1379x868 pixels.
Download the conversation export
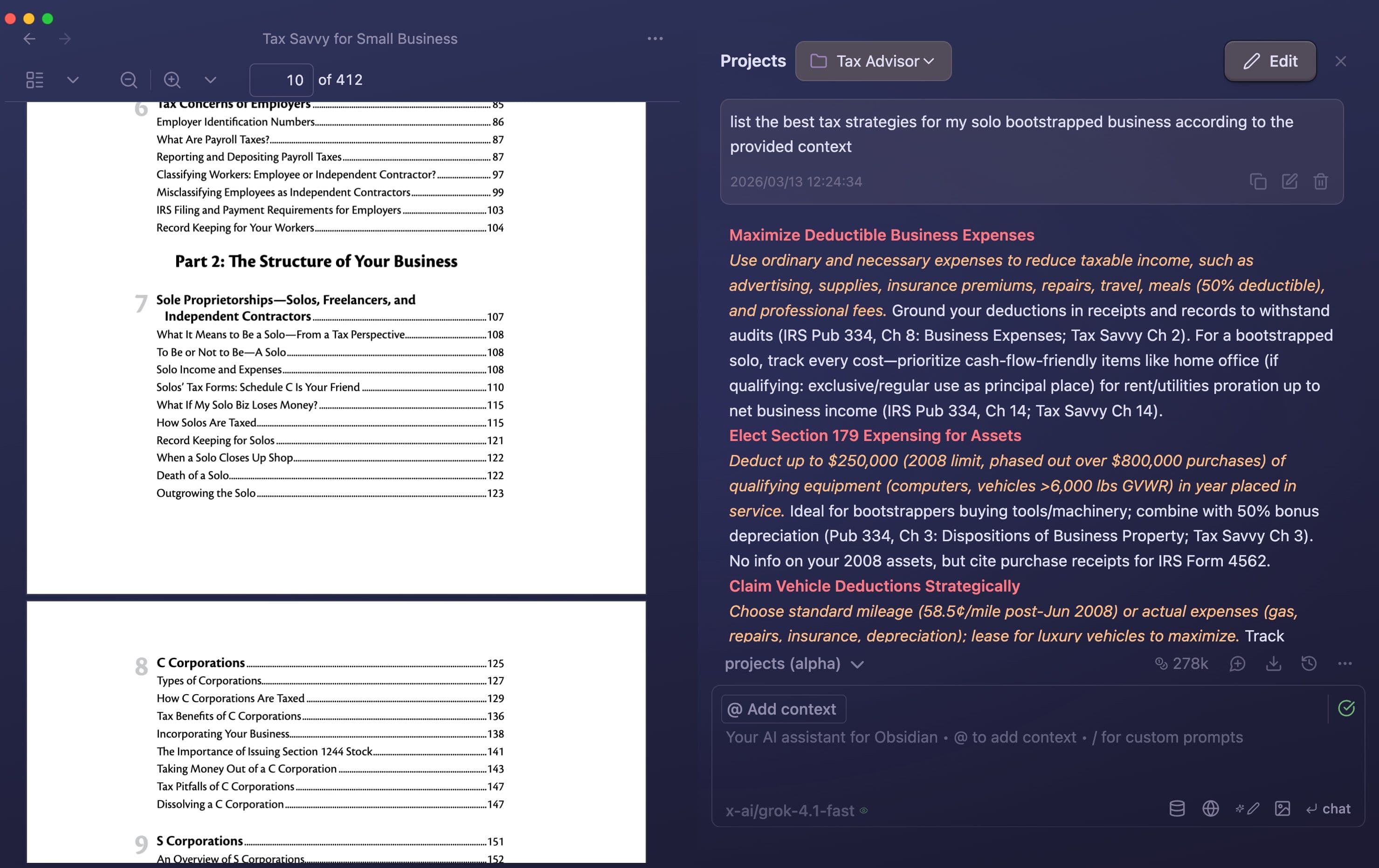tap(1274, 664)
